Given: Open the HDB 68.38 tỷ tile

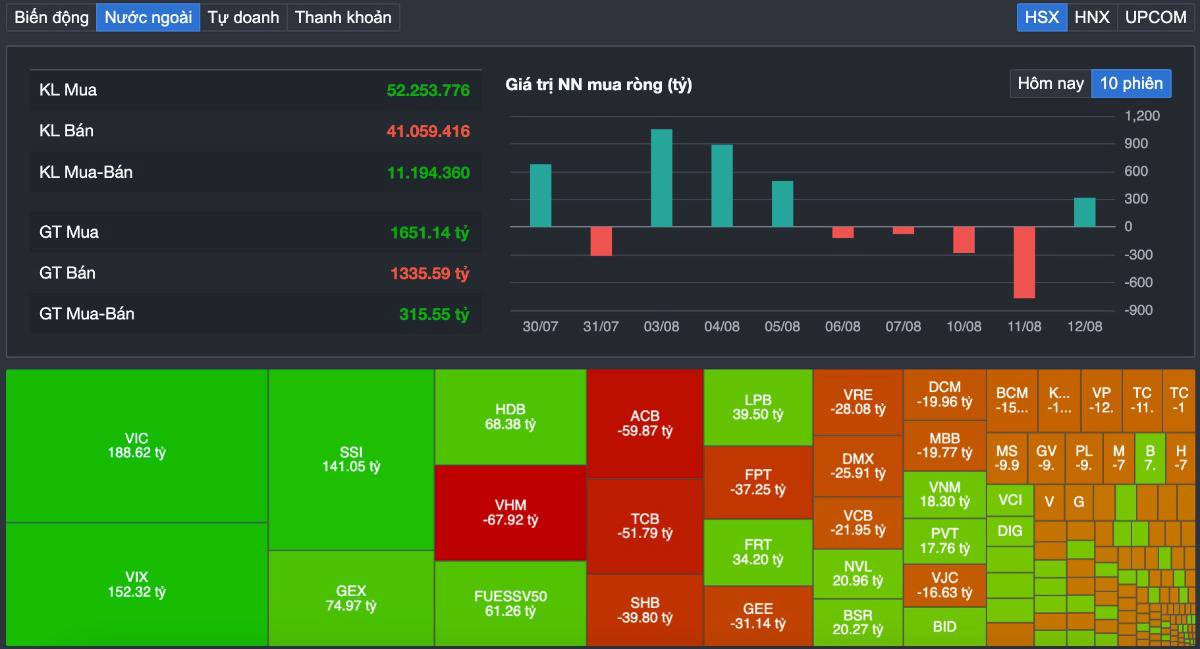Looking at the screenshot, I should [510, 417].
